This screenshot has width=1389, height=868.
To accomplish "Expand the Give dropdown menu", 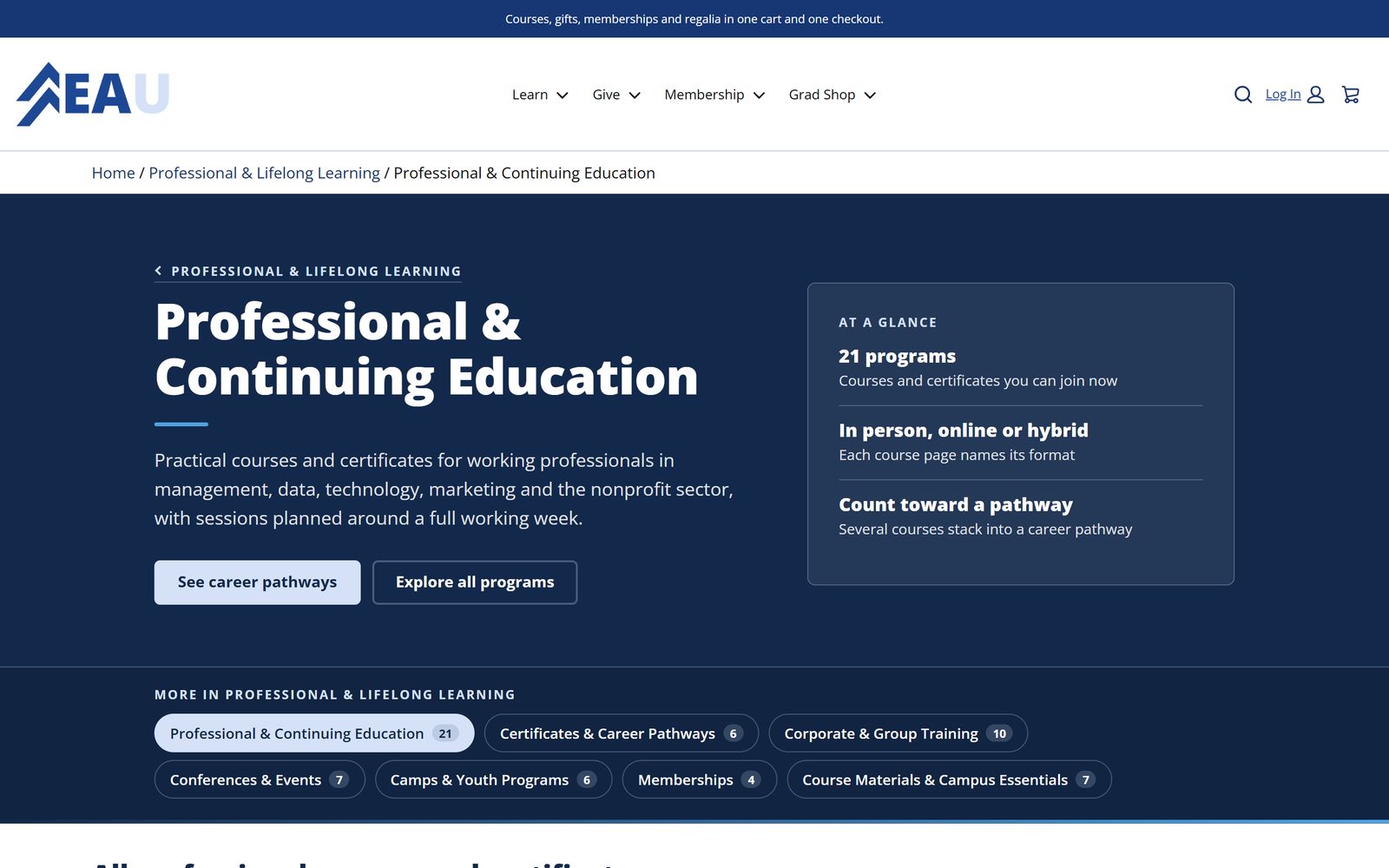I will click(x=616, y=95).
